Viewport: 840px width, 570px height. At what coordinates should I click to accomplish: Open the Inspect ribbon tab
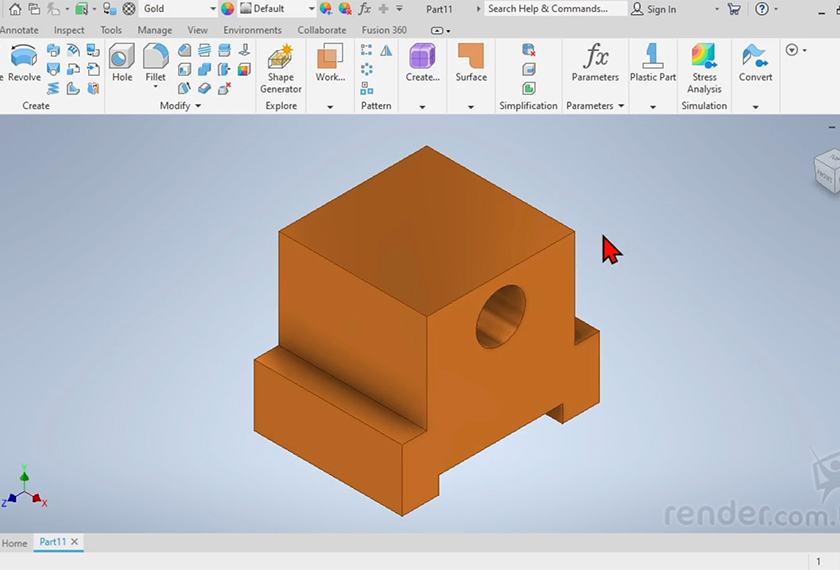coord(69,30)
